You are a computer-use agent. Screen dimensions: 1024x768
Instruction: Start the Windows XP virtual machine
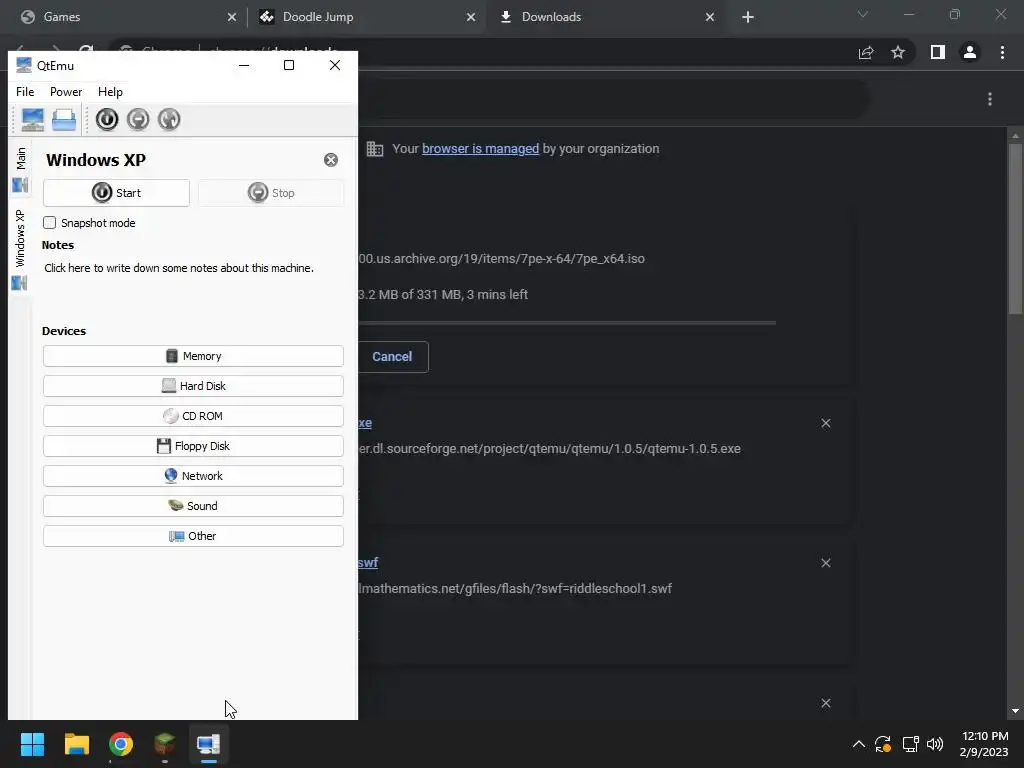(x=116, y=193)
